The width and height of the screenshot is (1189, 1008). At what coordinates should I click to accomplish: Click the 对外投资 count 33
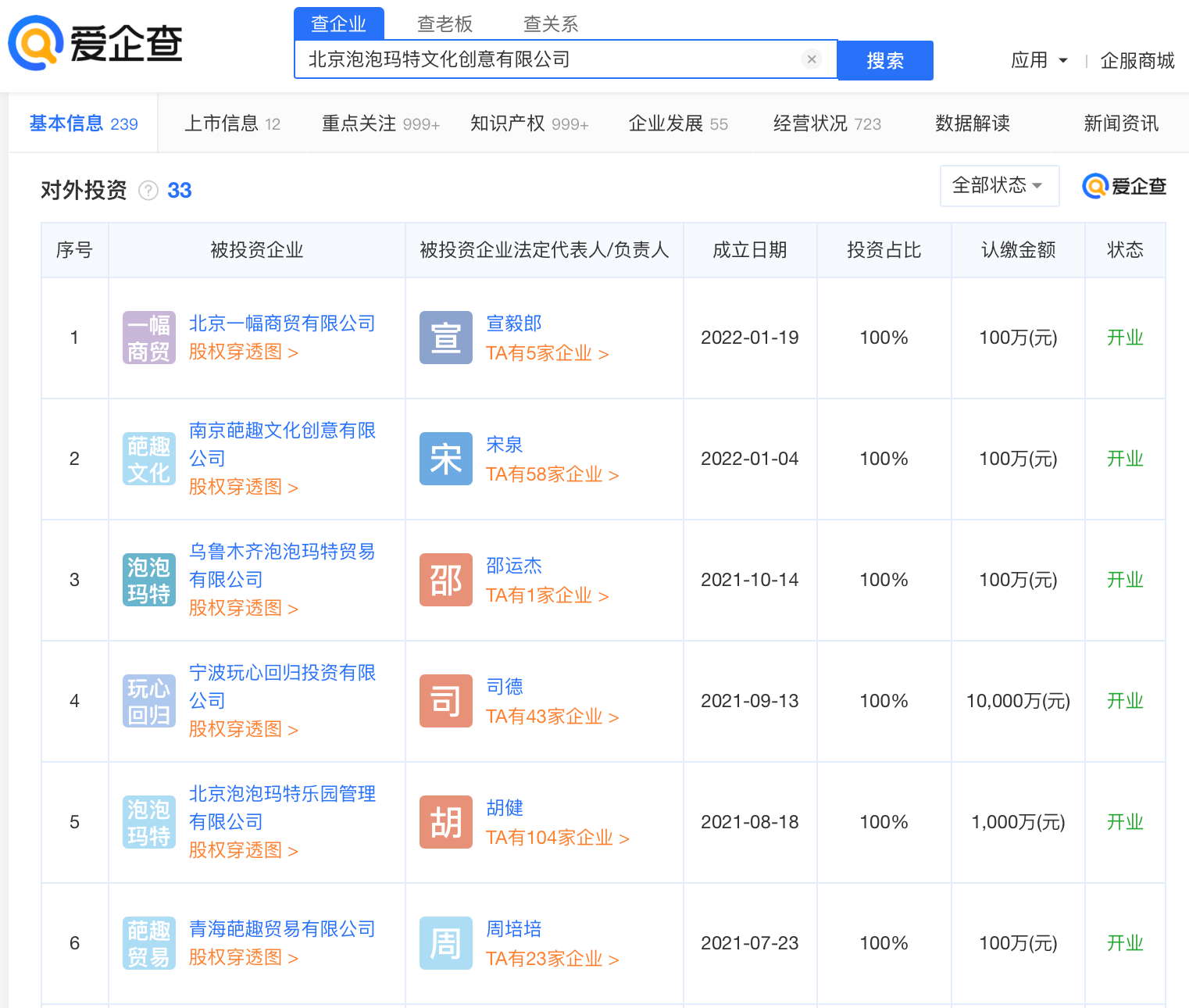[x=179, y=190]
